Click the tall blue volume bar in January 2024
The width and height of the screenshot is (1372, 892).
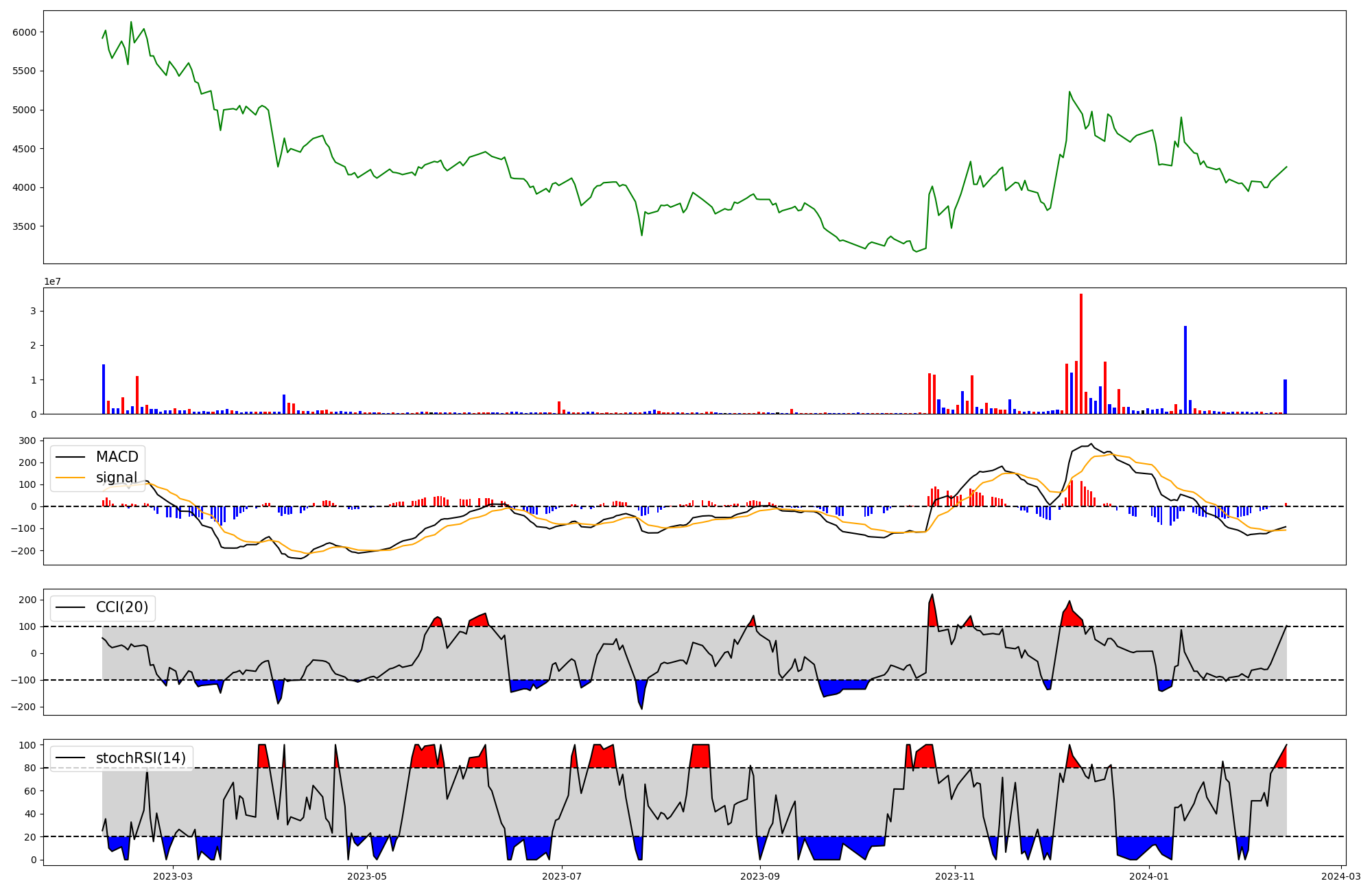pos(1185,371)
